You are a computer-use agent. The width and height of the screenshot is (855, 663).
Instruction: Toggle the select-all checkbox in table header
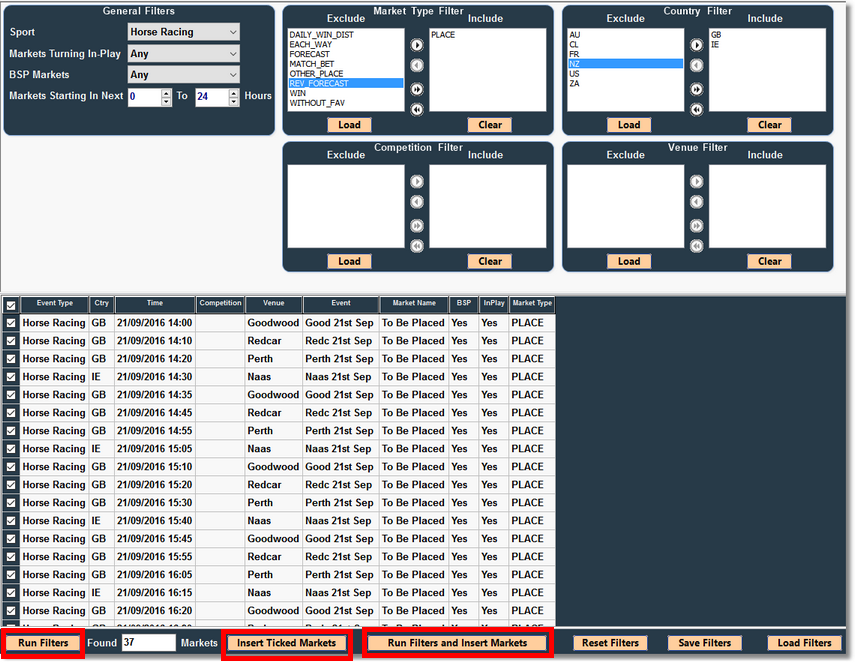pos(11,305)
